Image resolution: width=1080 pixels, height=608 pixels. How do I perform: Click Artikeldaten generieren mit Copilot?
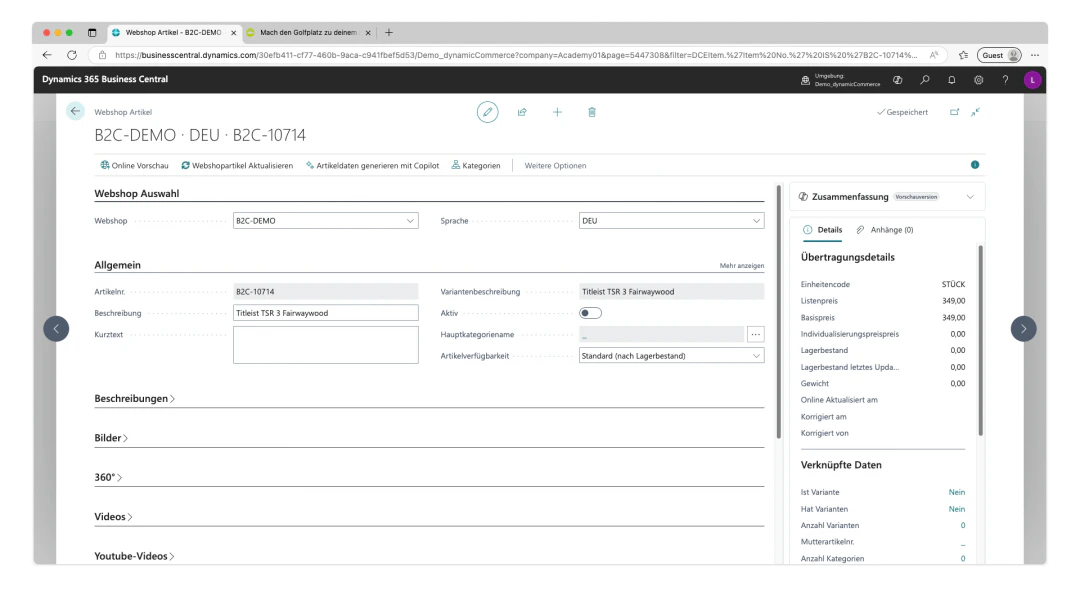373,165
